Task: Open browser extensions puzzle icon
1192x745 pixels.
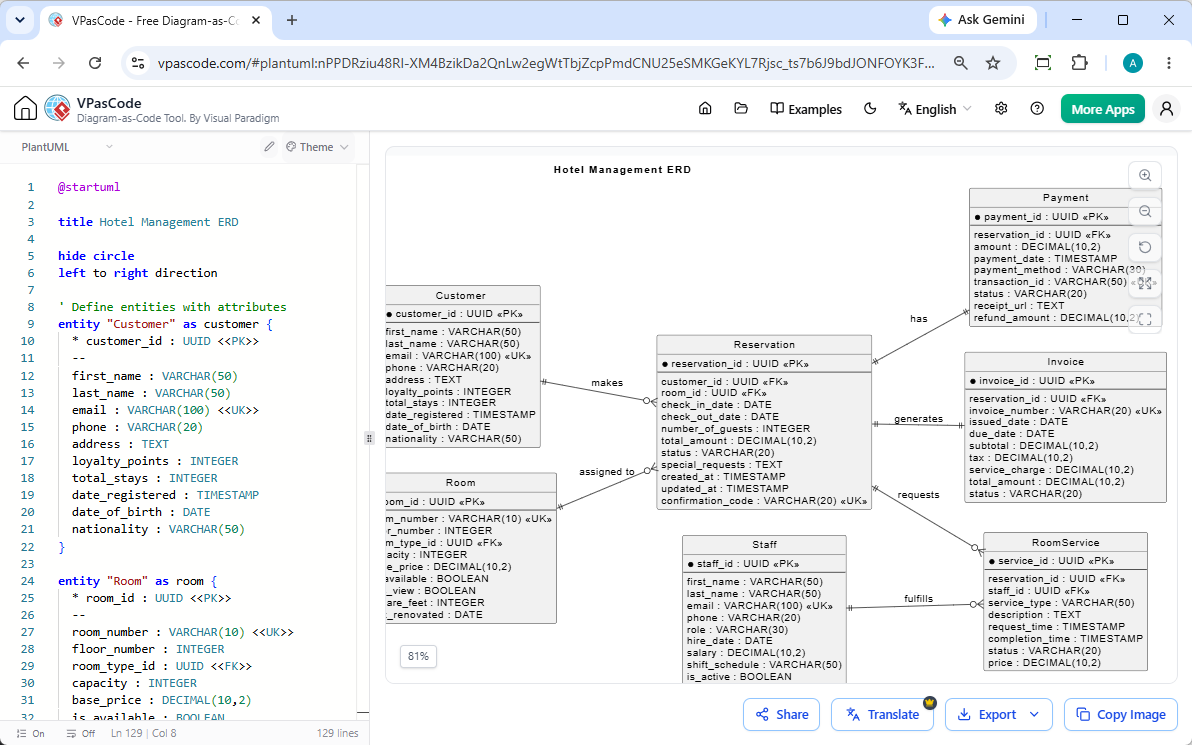Action: [1079, 63]
